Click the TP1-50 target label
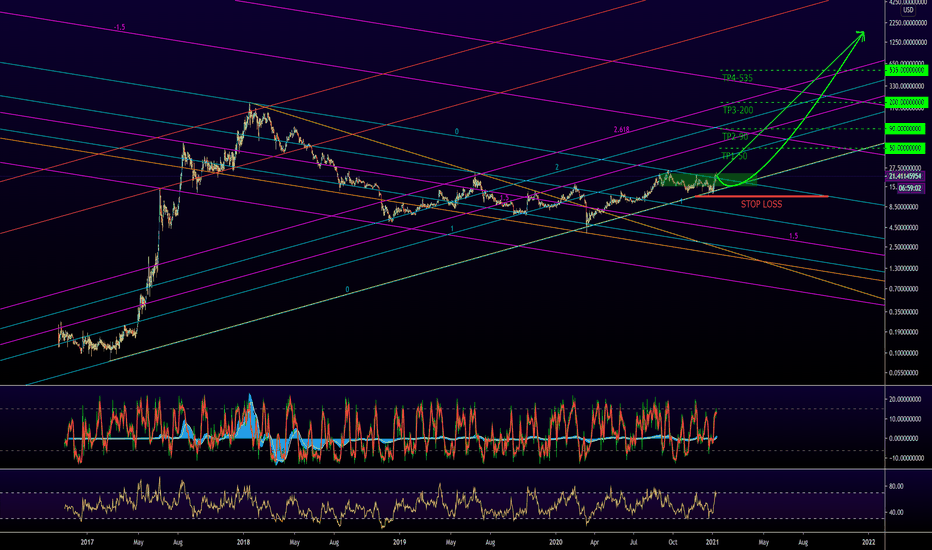This screenshot has width=932, height=550. [x=734, y=156]
